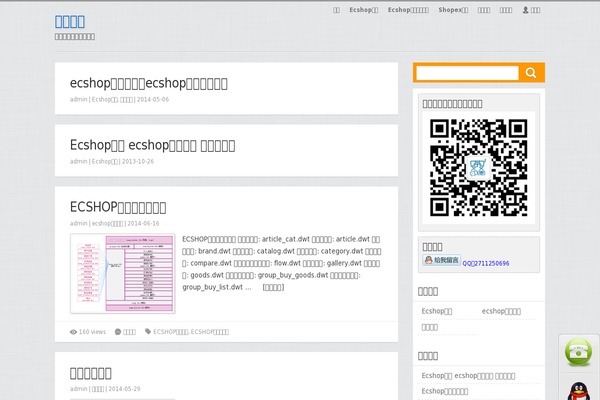Click the pink template diagram thumbnail

pyautogui.click(x=122, y=273)
